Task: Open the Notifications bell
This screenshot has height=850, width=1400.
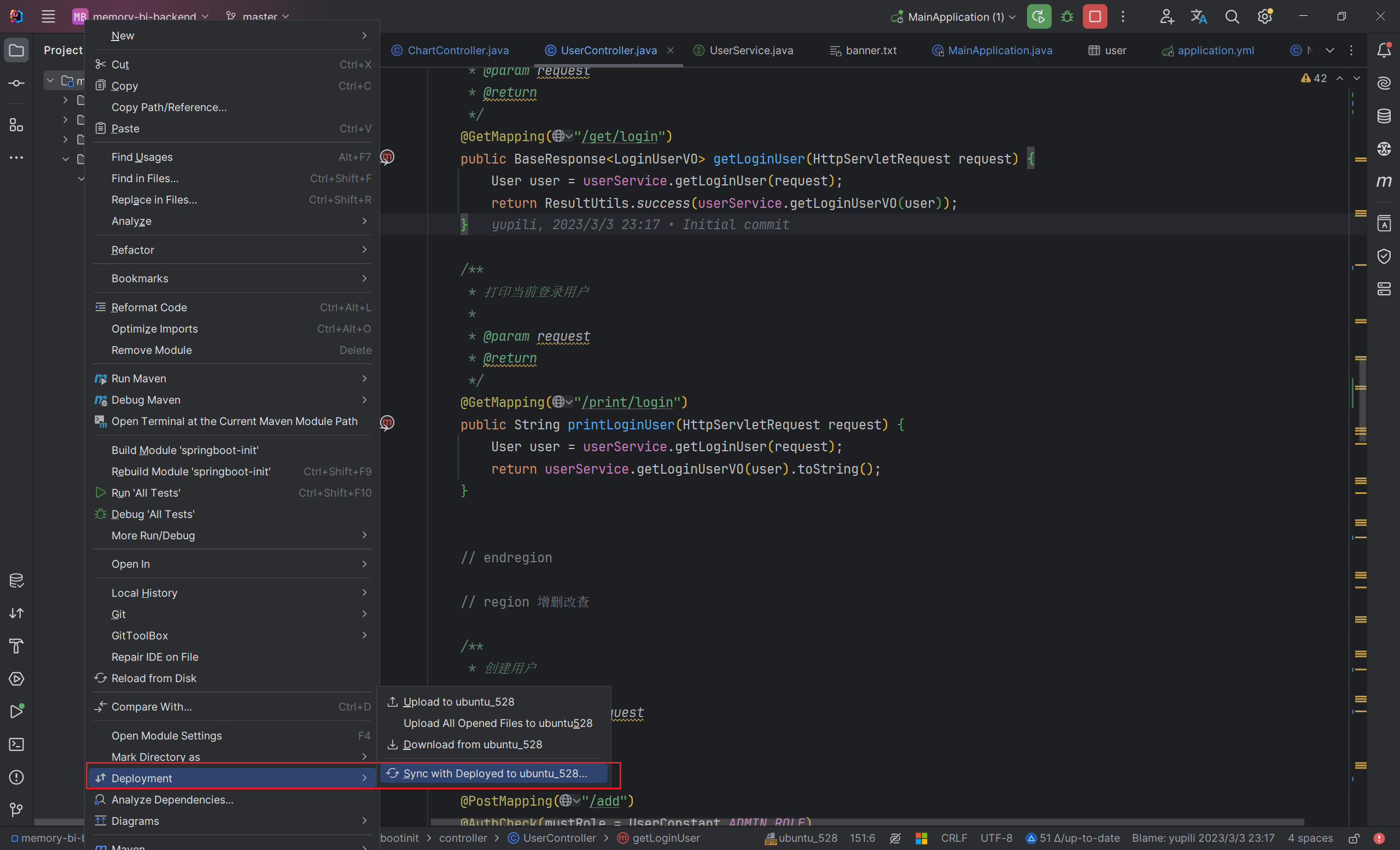Action: [1384, 50]
